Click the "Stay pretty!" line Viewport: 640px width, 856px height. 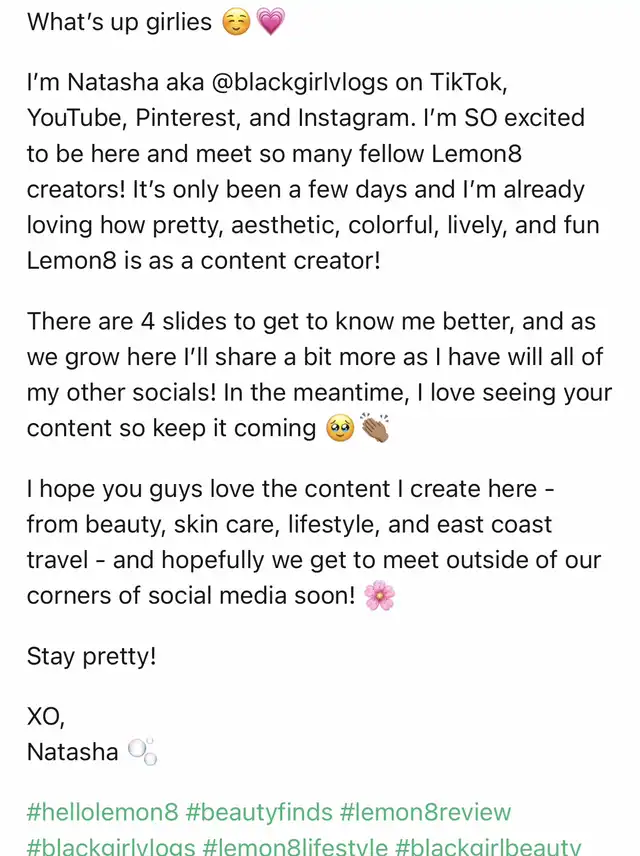pos(92,656)
